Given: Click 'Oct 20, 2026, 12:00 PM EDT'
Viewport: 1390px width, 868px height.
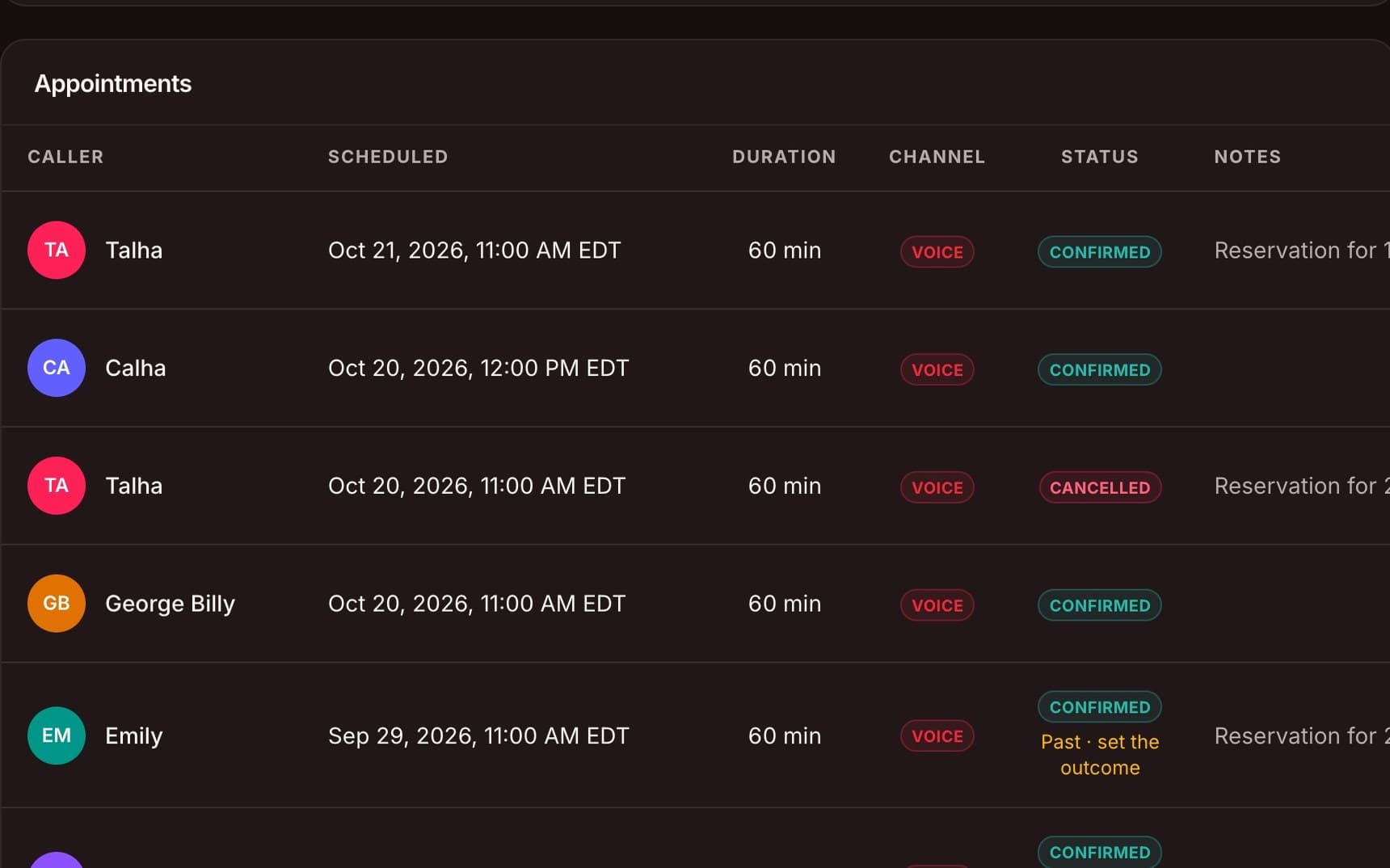Looking at the screenshot, I should pos(478,368).
